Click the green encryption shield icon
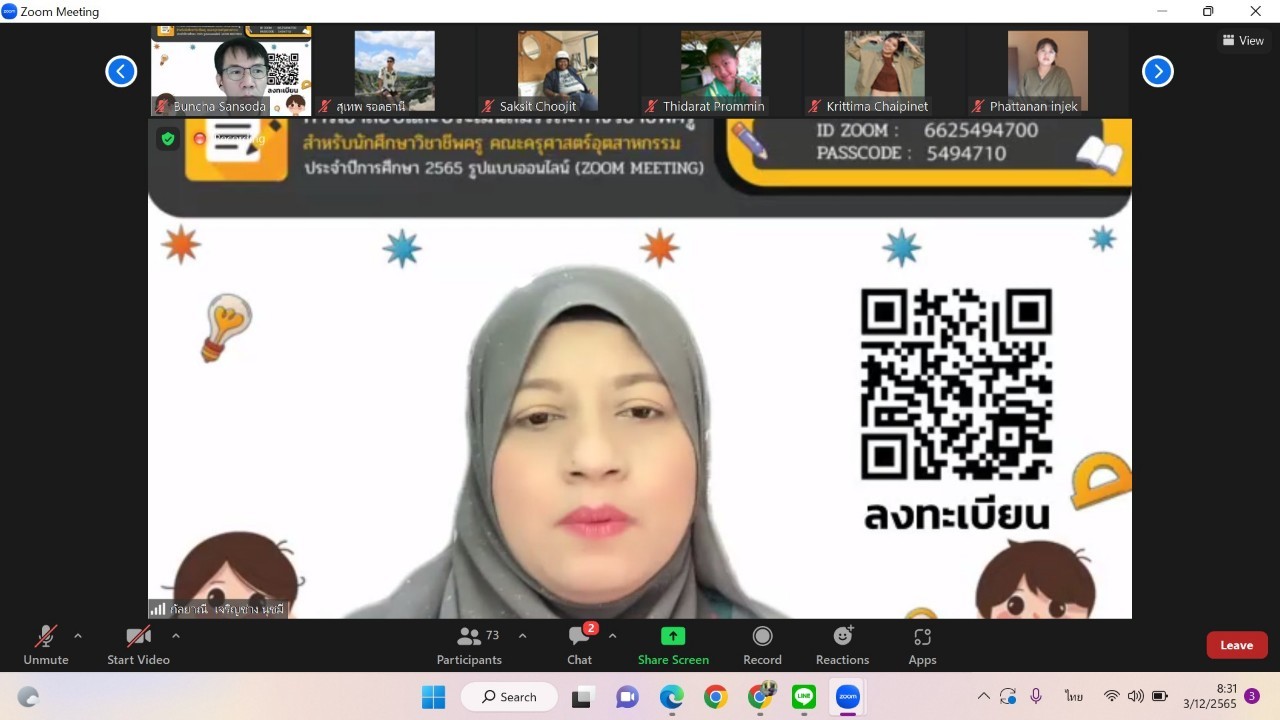Screen dimensions: 1280x720 pos(168,139)
